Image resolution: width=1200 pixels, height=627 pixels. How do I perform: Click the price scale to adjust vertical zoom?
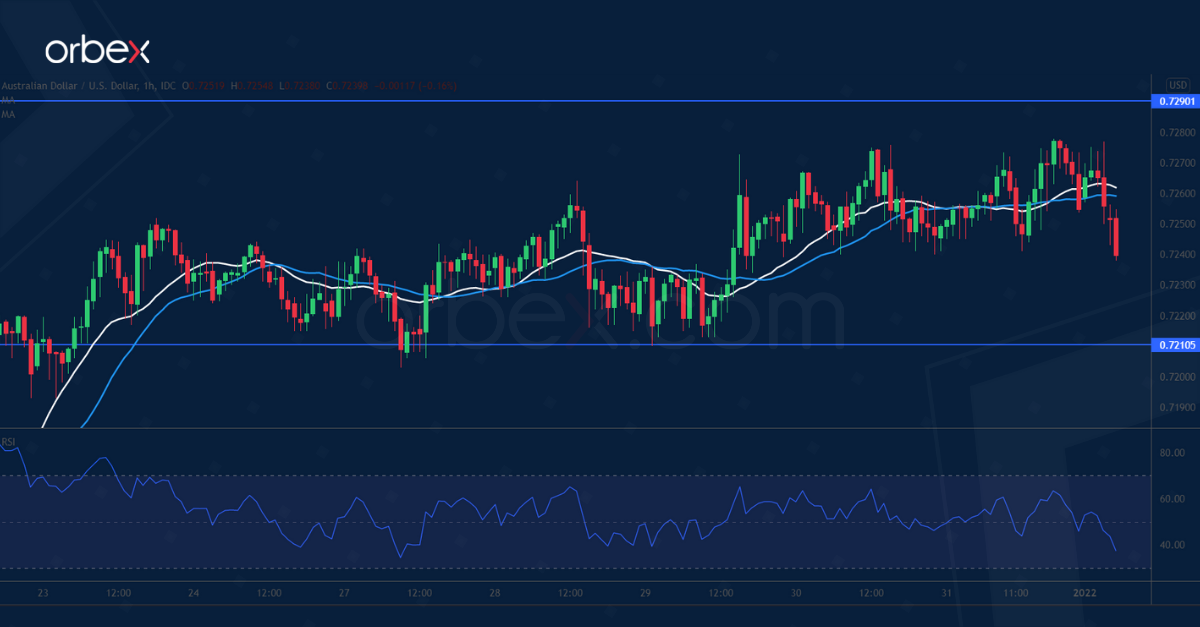tap(1173, 250)
